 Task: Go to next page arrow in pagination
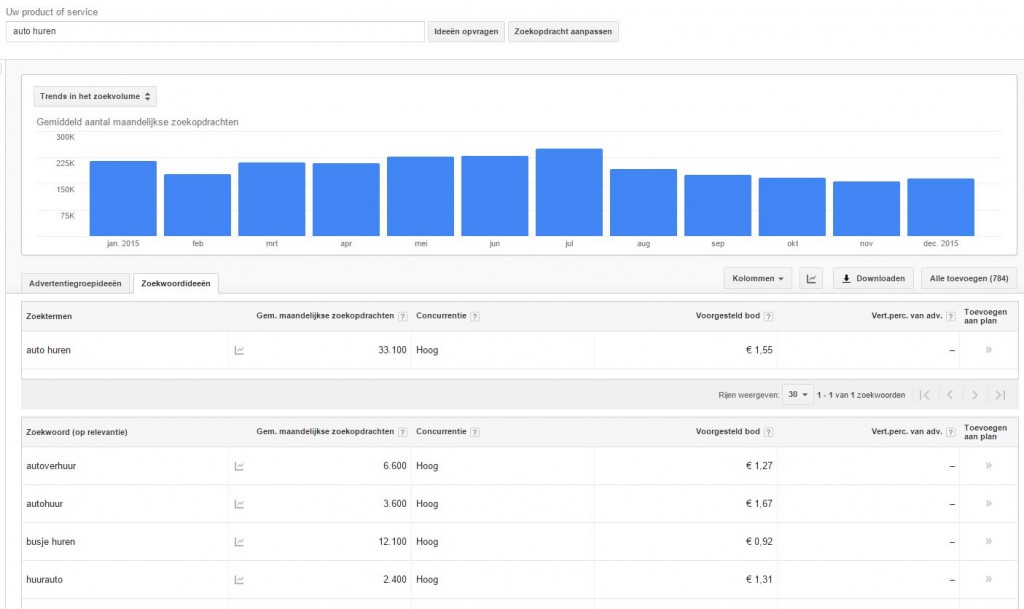974,395
